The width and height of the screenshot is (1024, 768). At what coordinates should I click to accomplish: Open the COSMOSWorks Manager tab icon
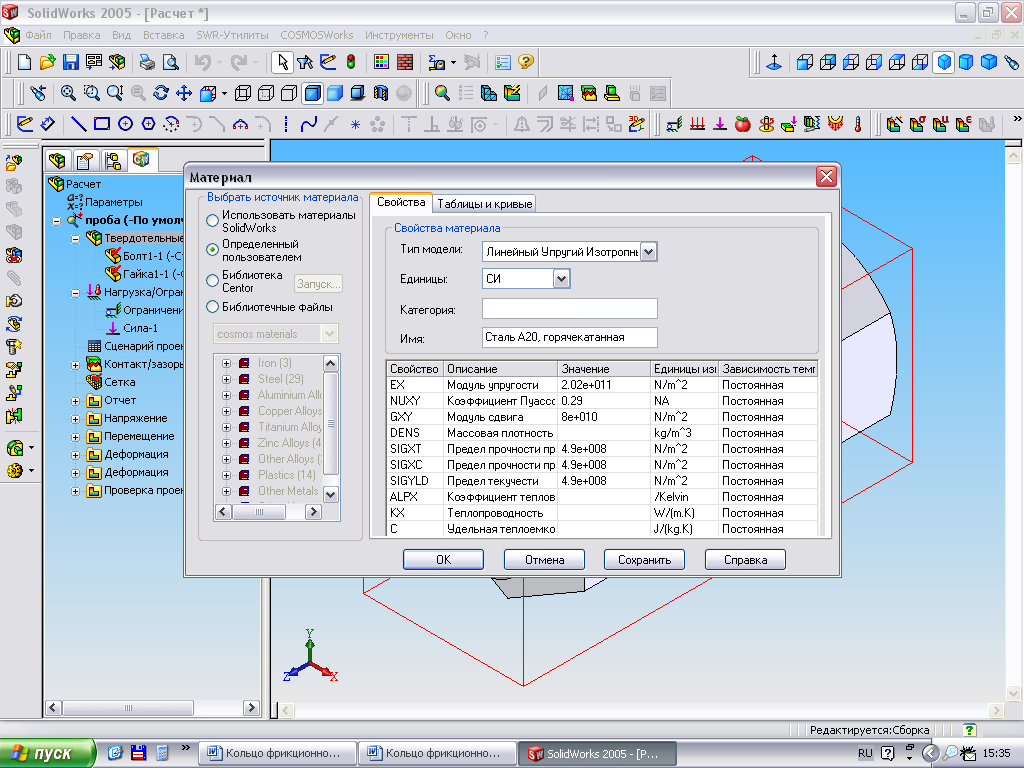click(140, 159)
